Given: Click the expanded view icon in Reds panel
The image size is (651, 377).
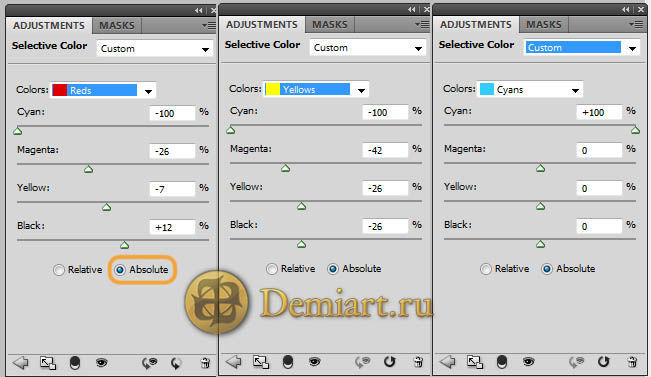Looking at the screenshot, I should point(48,363).
